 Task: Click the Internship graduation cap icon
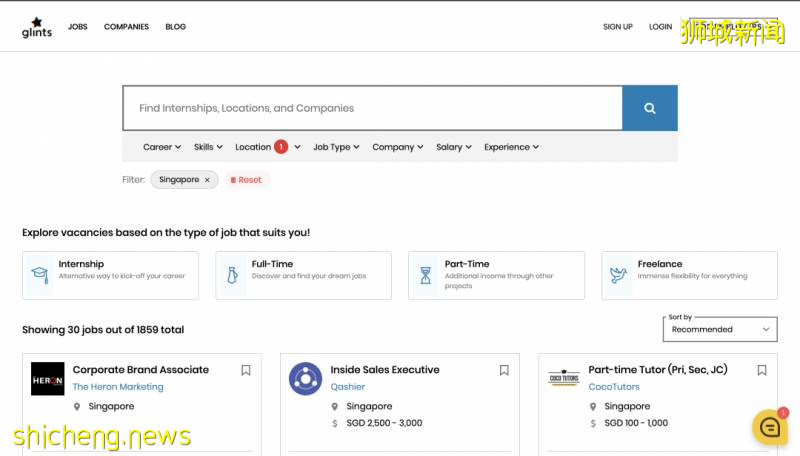pyautogui.click(x=40, y=275)
